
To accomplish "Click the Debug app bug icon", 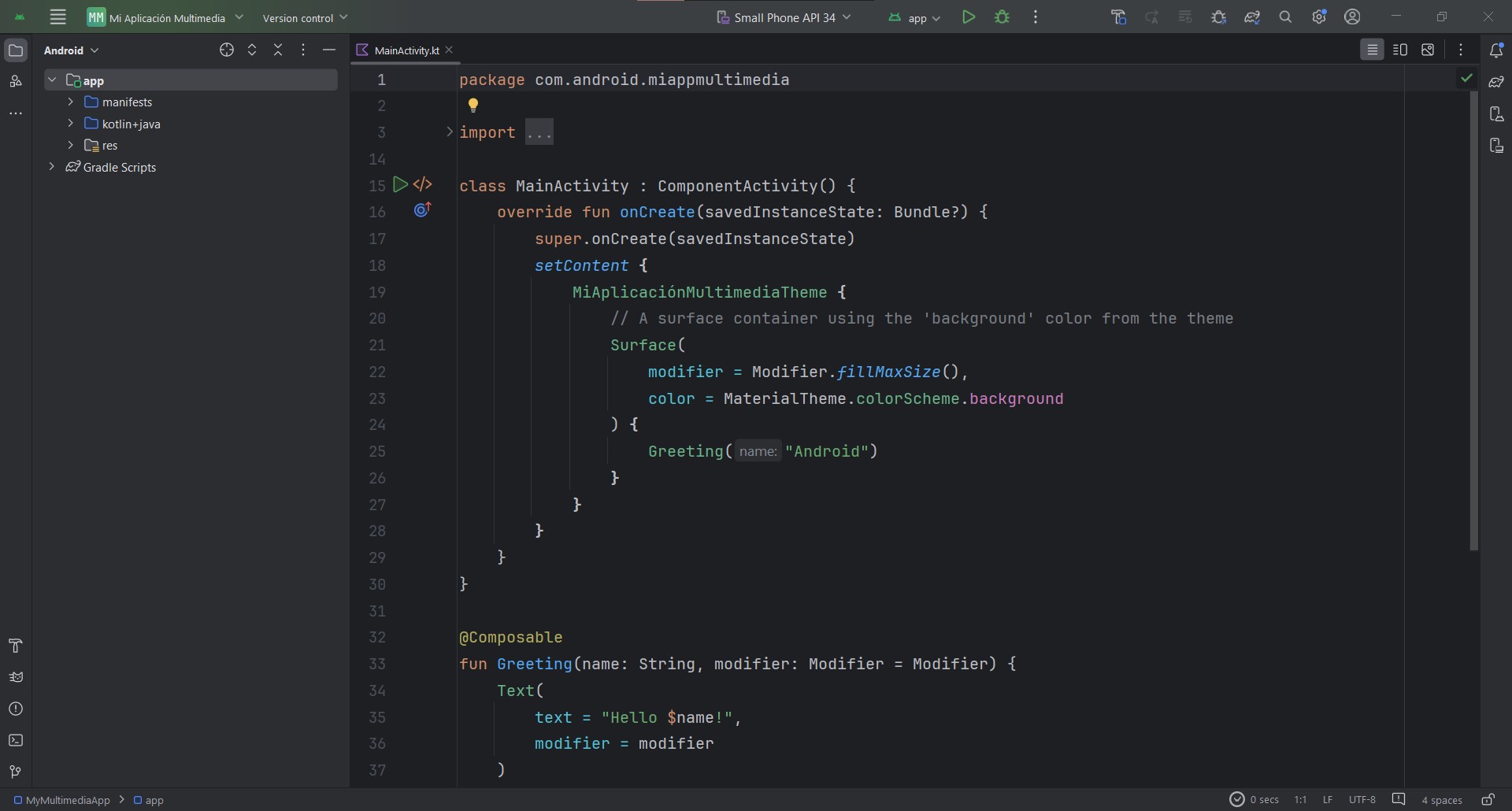I will 1002,17.
